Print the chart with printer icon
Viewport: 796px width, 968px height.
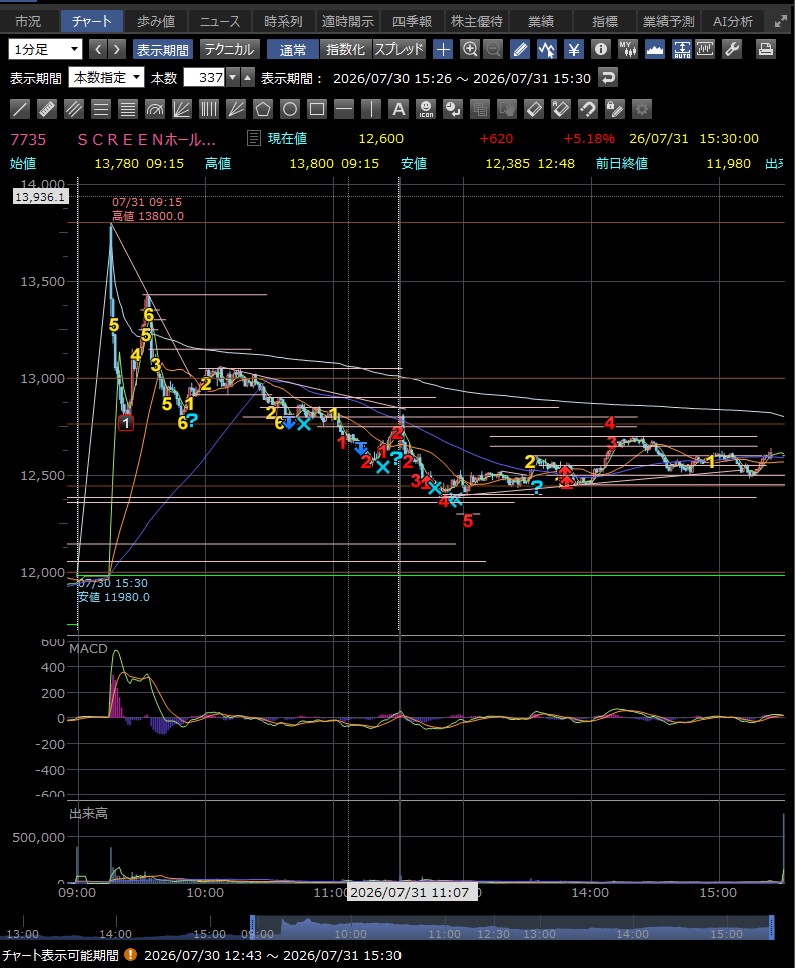click(x=766, y=49)
